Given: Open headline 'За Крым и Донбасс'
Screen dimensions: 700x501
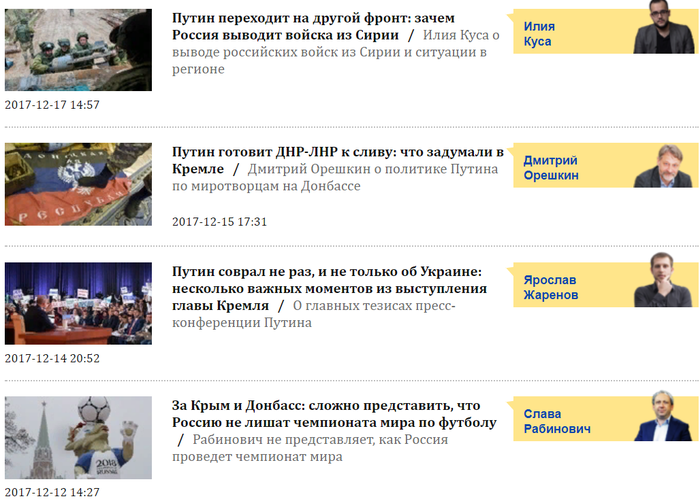Looking at the screenshot, I should tap(334, 414).
